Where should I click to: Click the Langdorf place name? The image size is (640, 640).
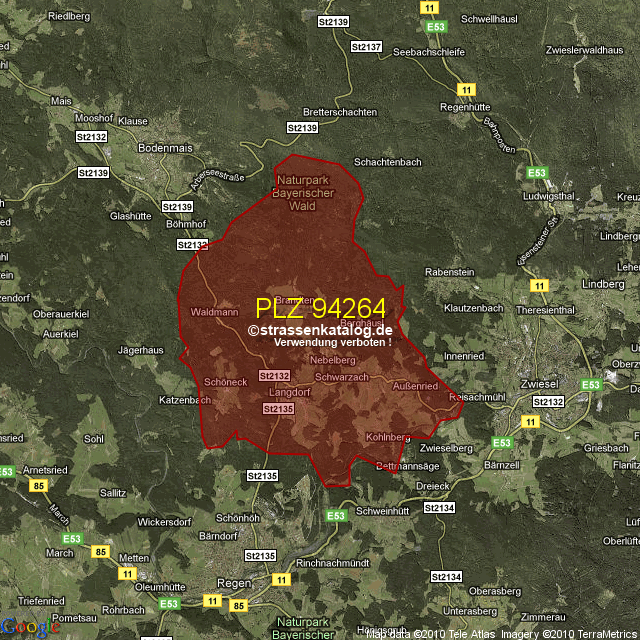[289, 393]
